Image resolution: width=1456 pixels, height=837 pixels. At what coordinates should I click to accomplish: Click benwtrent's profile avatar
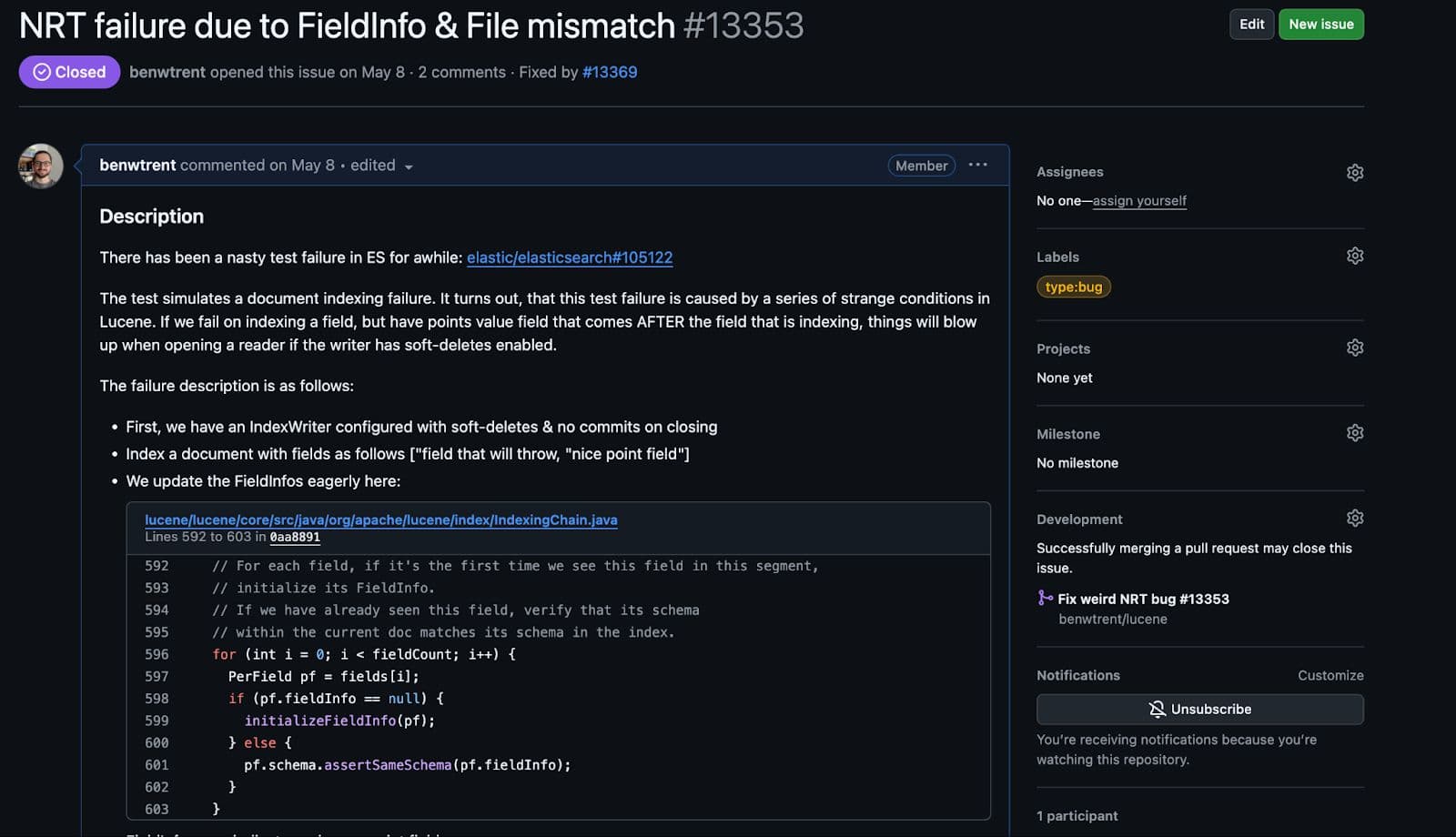pos(41,166)
